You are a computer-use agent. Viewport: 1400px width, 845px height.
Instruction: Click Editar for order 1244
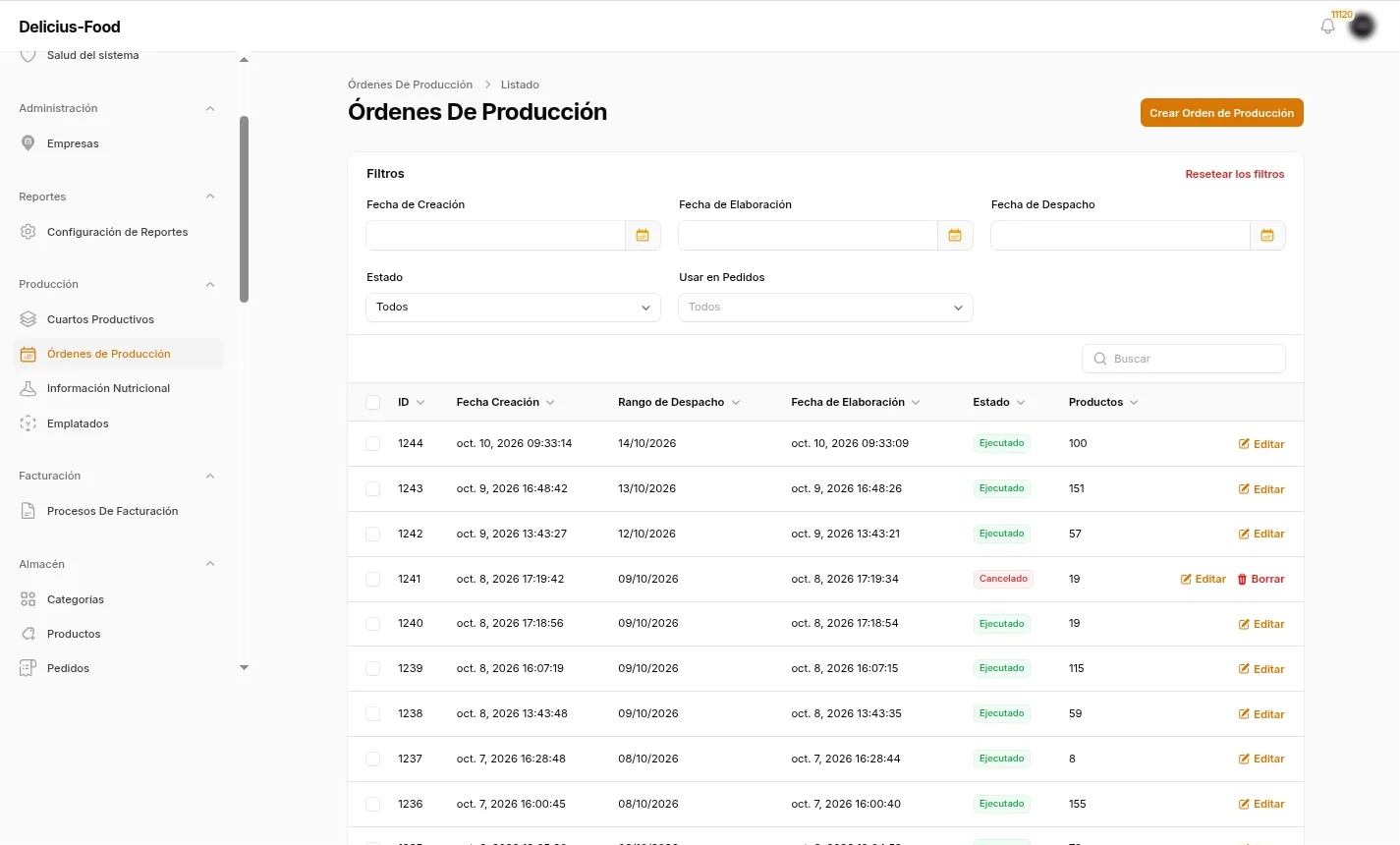(1261, 444)
